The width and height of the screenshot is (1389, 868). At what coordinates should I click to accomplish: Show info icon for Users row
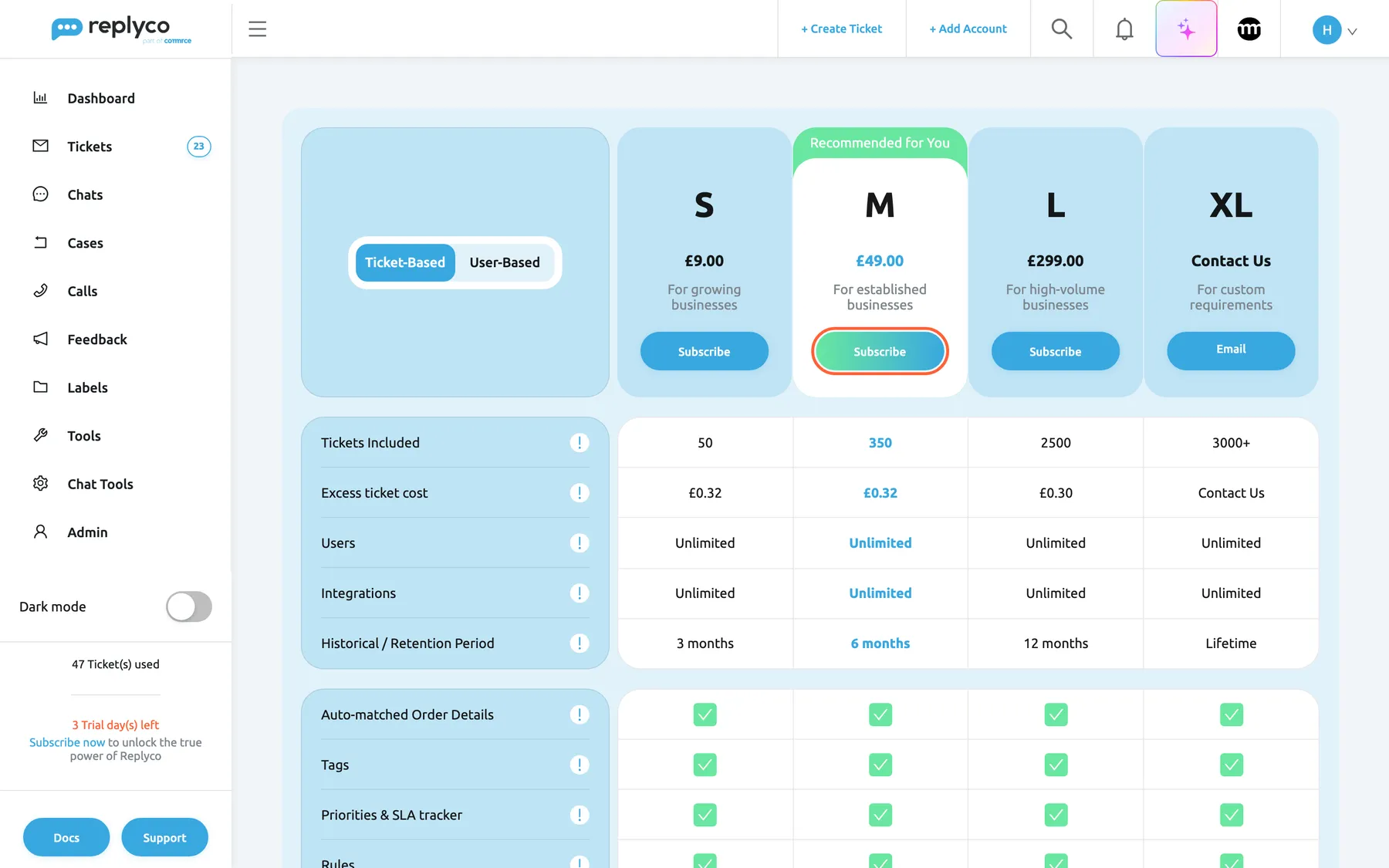580,542
